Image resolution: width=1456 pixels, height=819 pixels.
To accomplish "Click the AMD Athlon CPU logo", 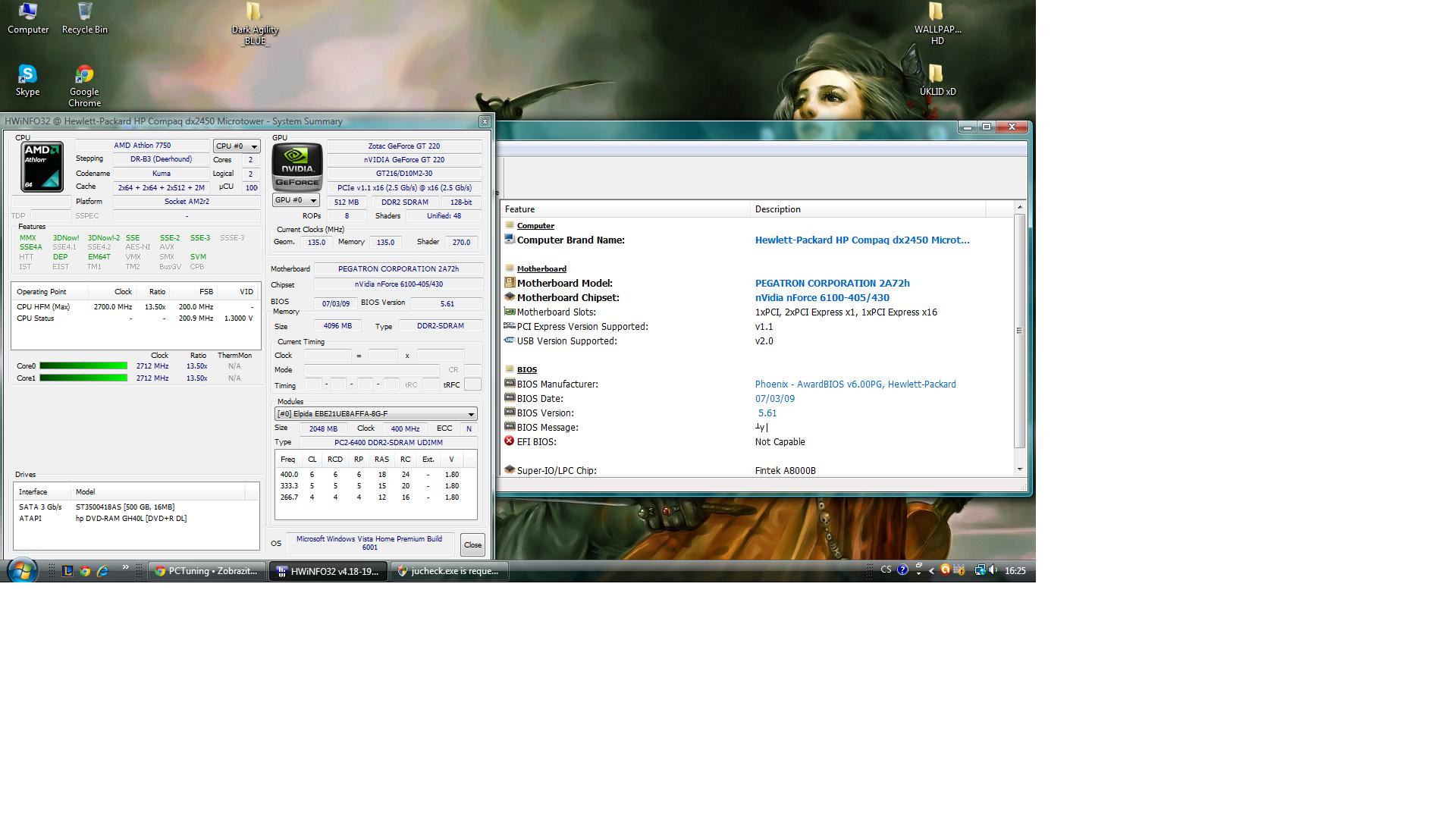I will point(42,166).
